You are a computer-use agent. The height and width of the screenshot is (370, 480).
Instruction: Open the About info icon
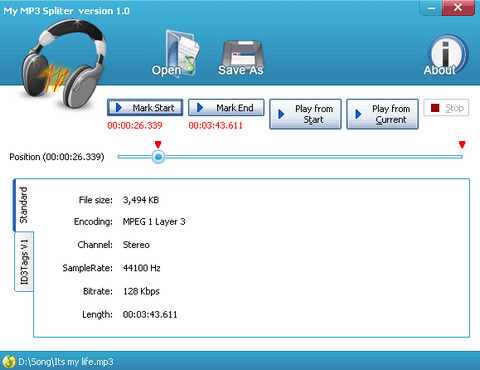coord(446,56)
